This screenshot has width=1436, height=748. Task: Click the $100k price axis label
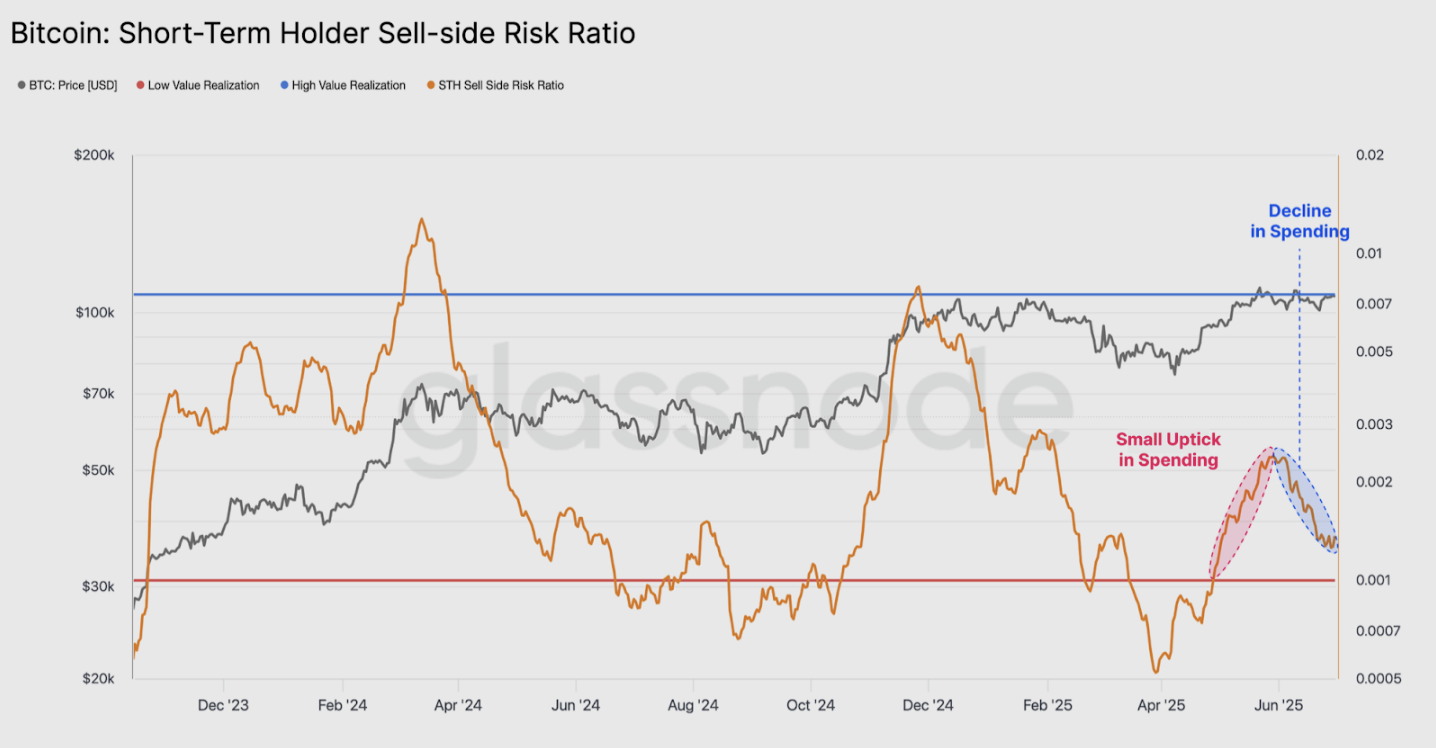(x=95, y=312)
